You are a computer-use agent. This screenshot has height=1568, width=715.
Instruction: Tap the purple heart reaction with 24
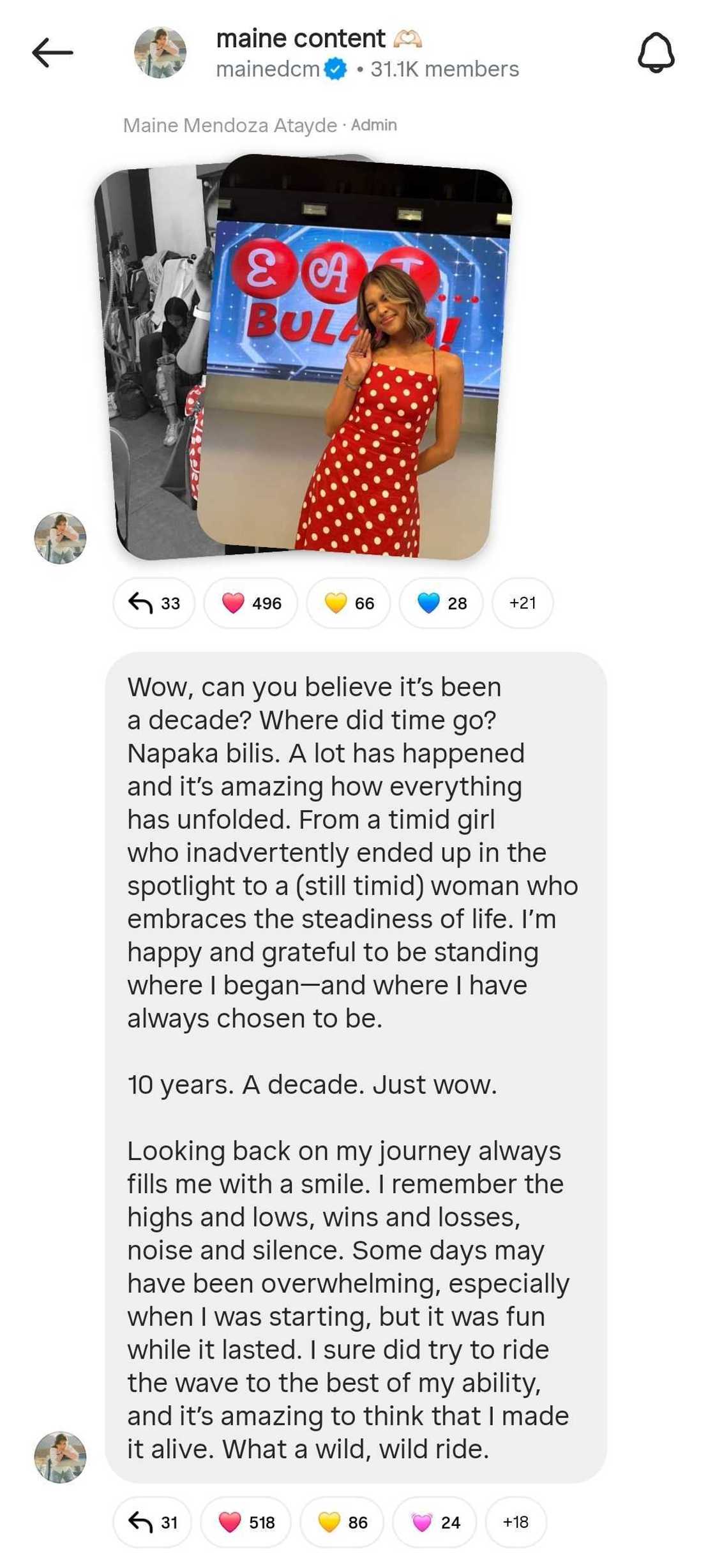[x=435, y=1523]
